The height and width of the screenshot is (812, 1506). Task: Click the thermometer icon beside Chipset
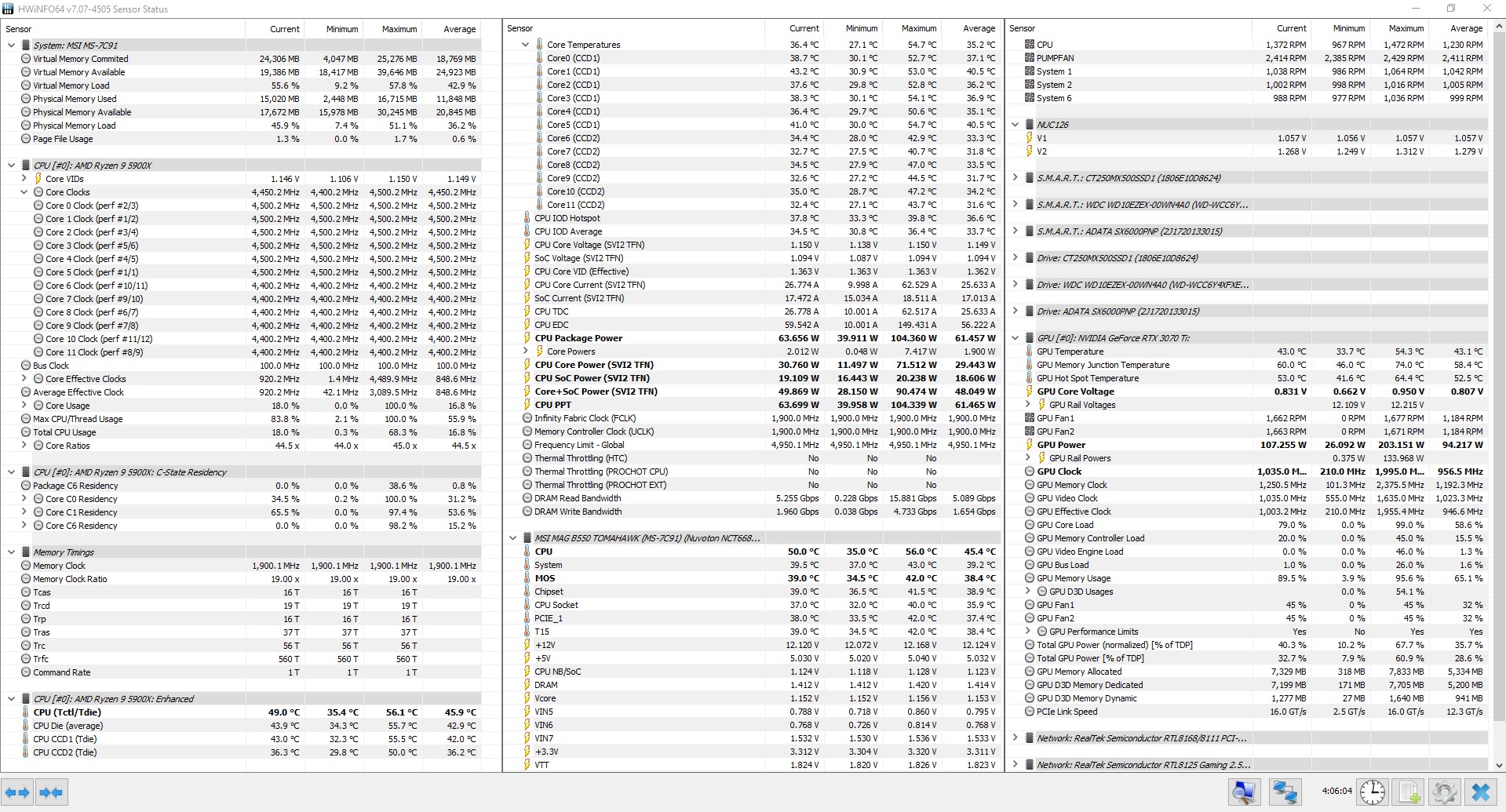(527, 592)
